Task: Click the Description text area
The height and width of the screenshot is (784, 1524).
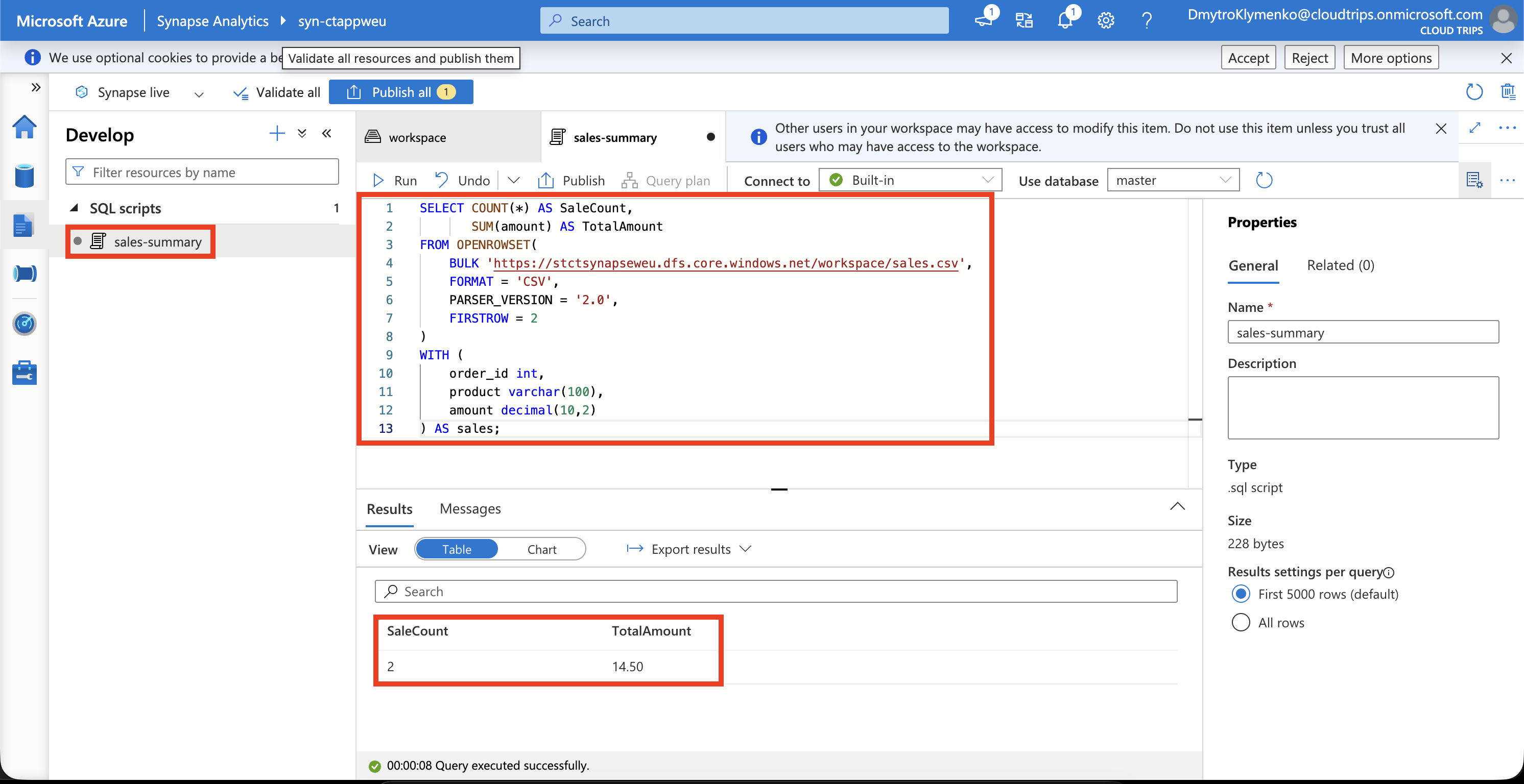Action: pos(1363,407)
